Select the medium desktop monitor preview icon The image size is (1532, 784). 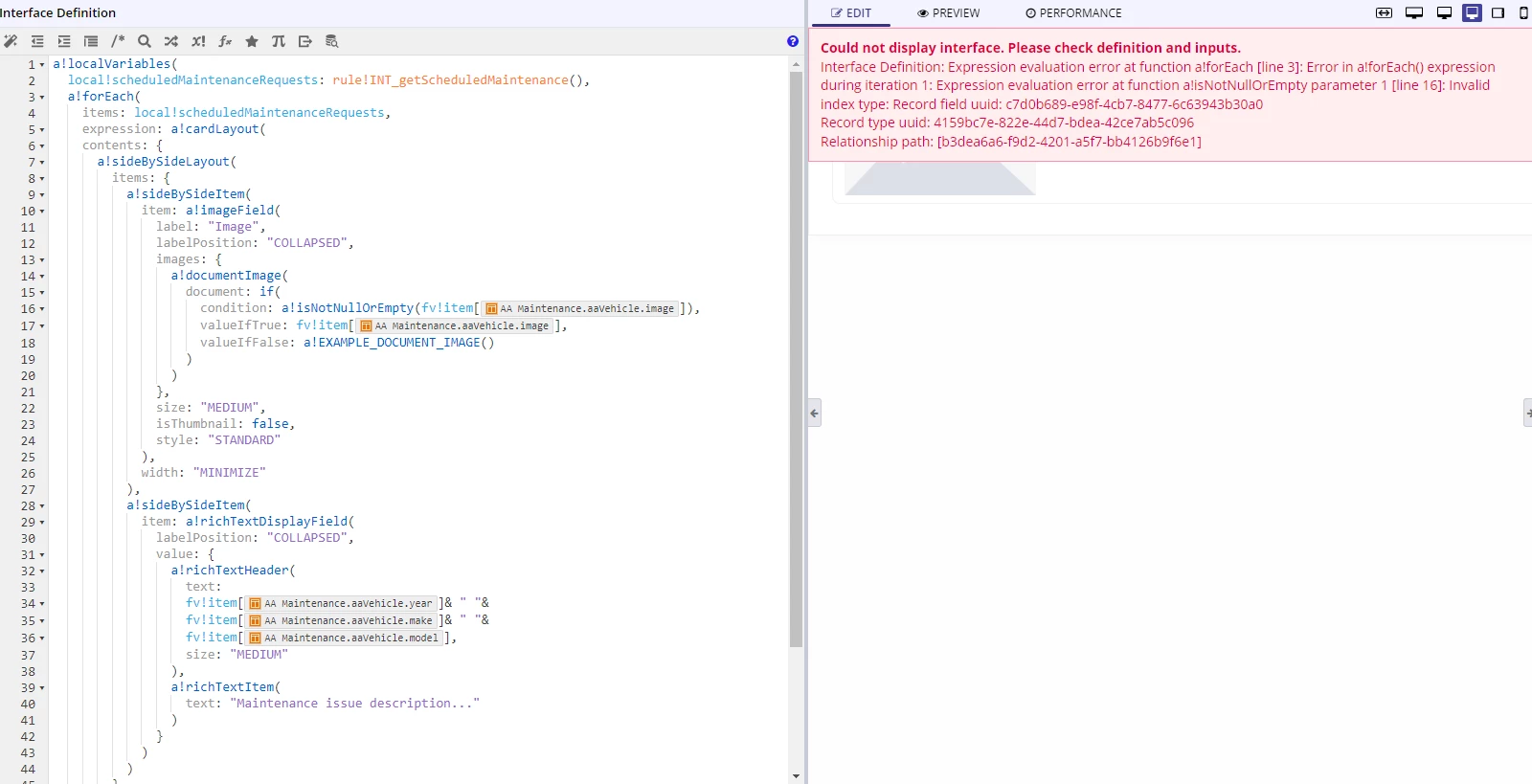[1444, 13]
